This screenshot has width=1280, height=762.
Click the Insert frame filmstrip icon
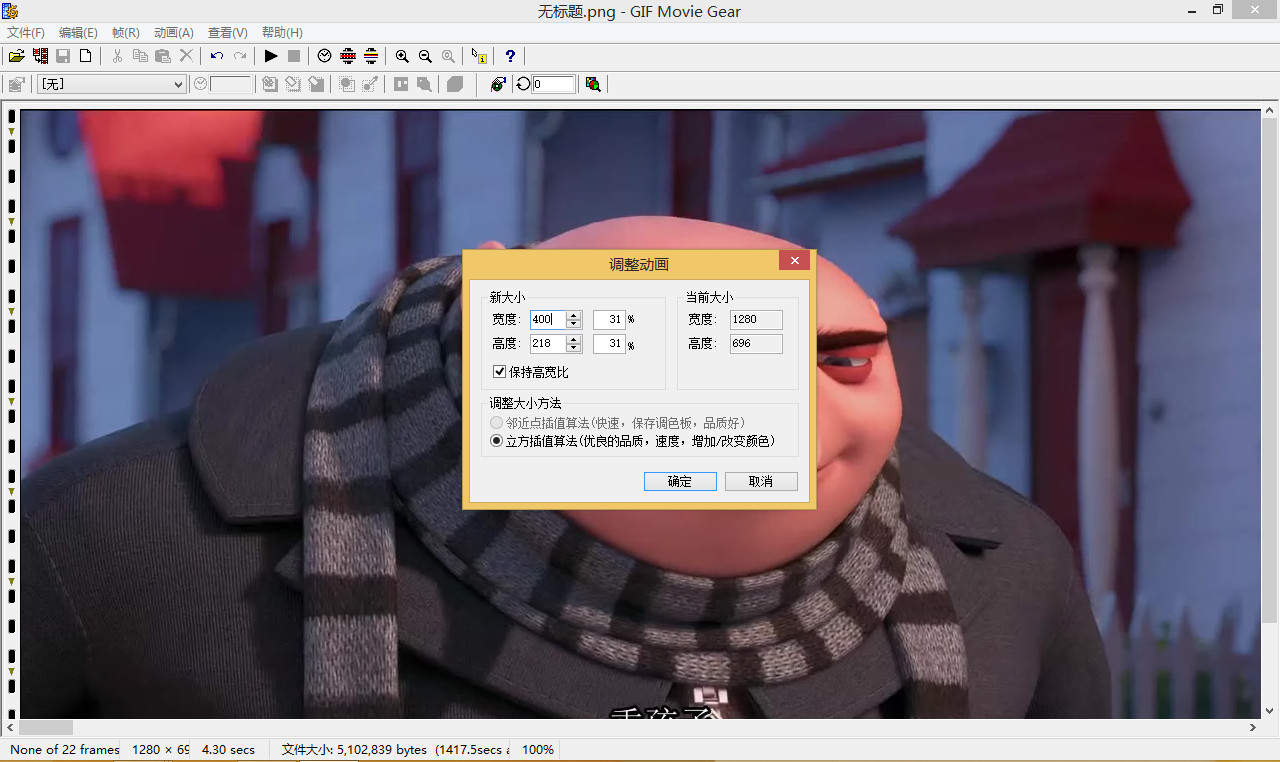pyautogui.click(x=40, y=56)
